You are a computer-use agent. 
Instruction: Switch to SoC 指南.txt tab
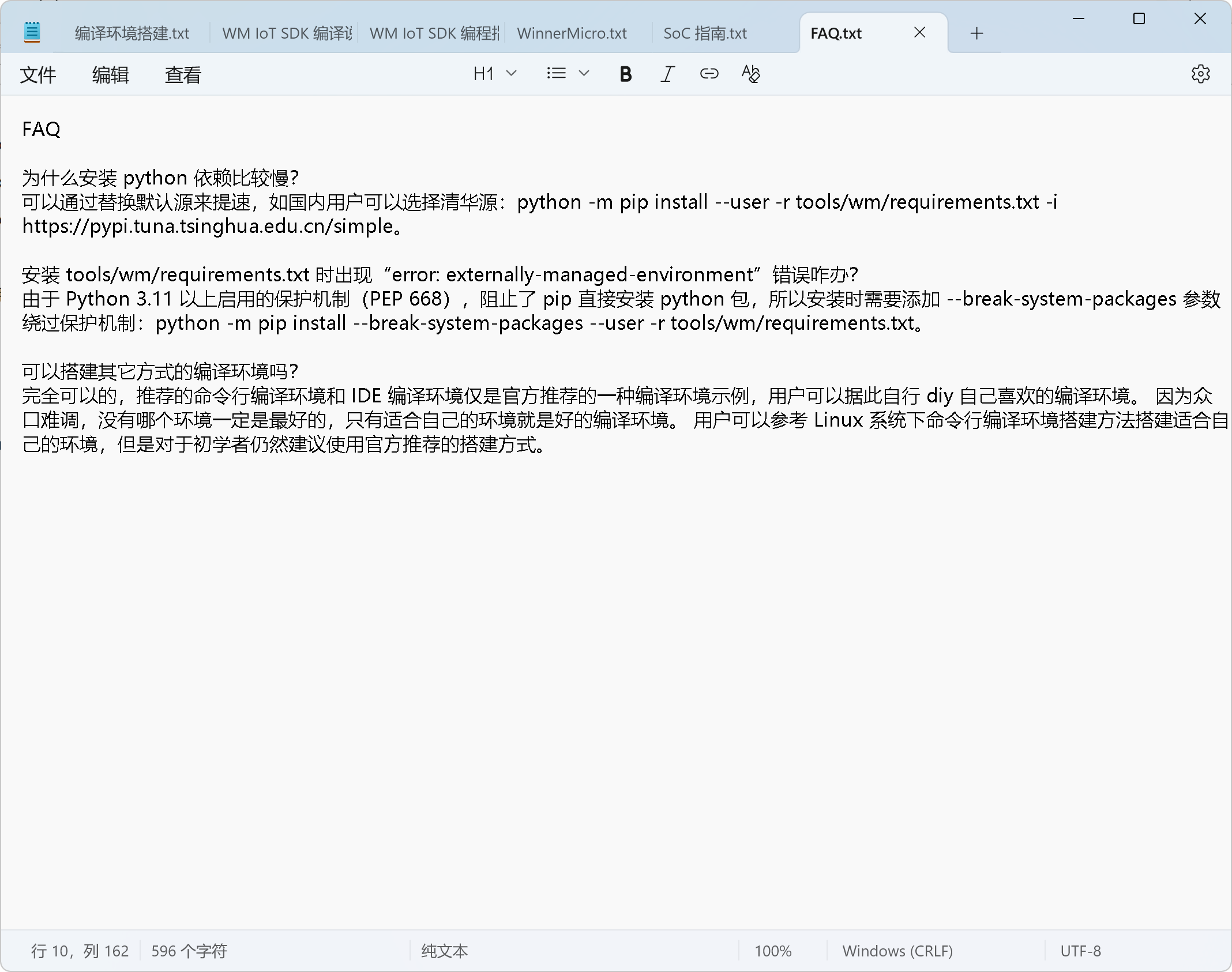[705, 33]
